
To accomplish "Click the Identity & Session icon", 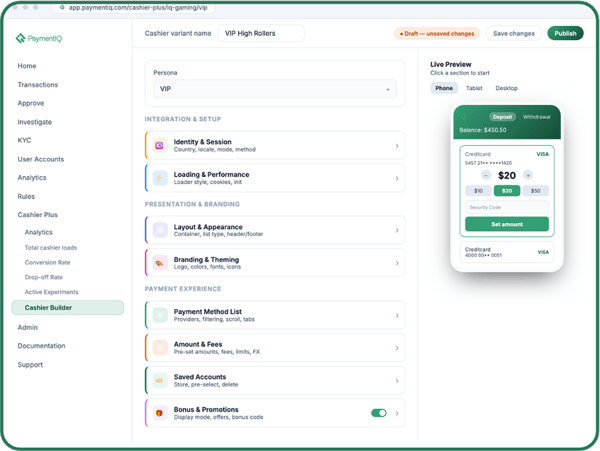I will pos(160,145).
